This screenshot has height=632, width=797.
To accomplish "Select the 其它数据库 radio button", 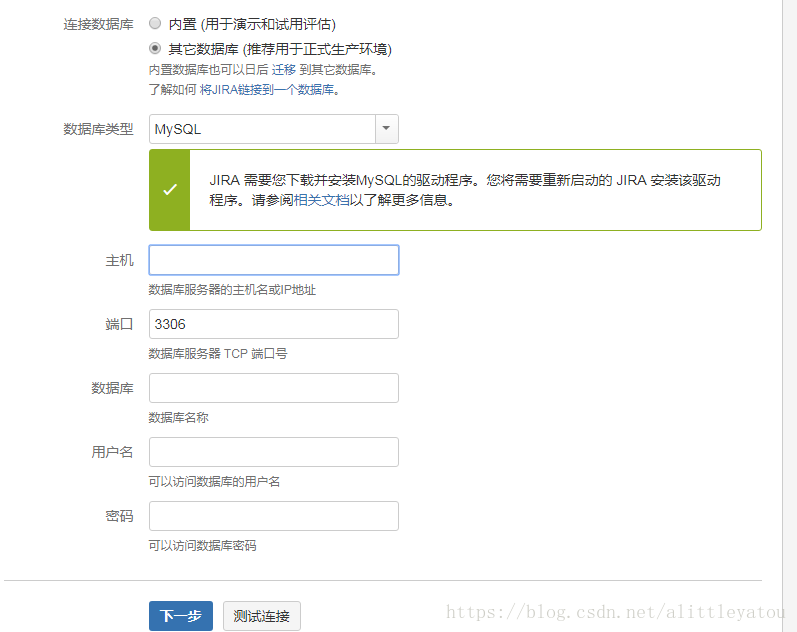I will (x=155, y=48).
